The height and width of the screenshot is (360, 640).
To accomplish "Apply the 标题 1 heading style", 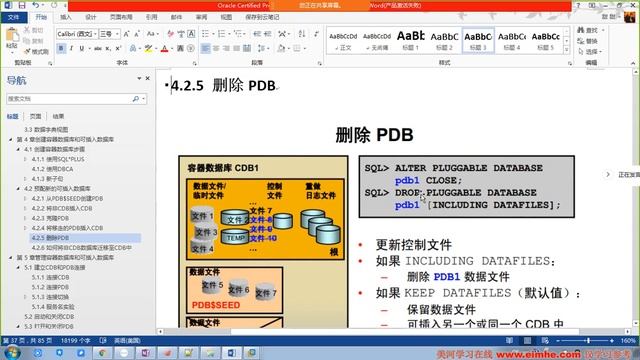I will (x=411, y=40).
